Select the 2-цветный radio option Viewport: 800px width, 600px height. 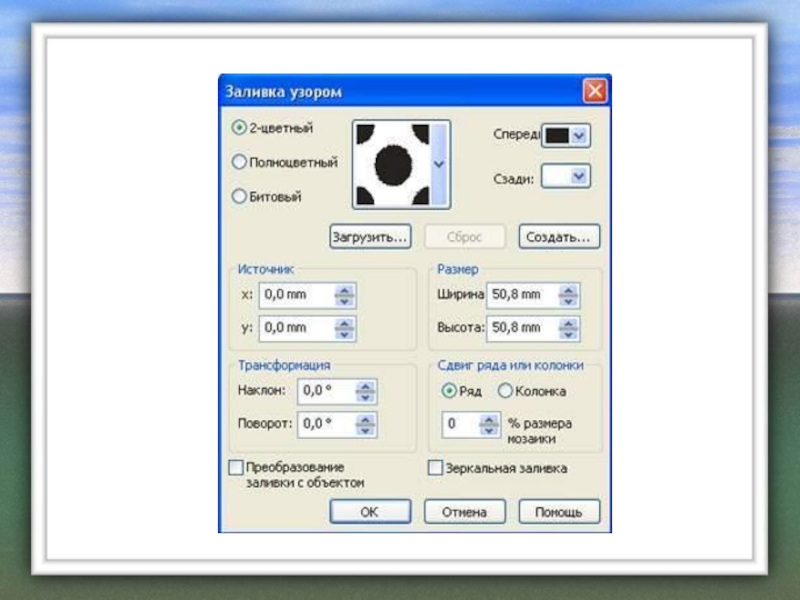pyautogui.click(x=239, y=128)
